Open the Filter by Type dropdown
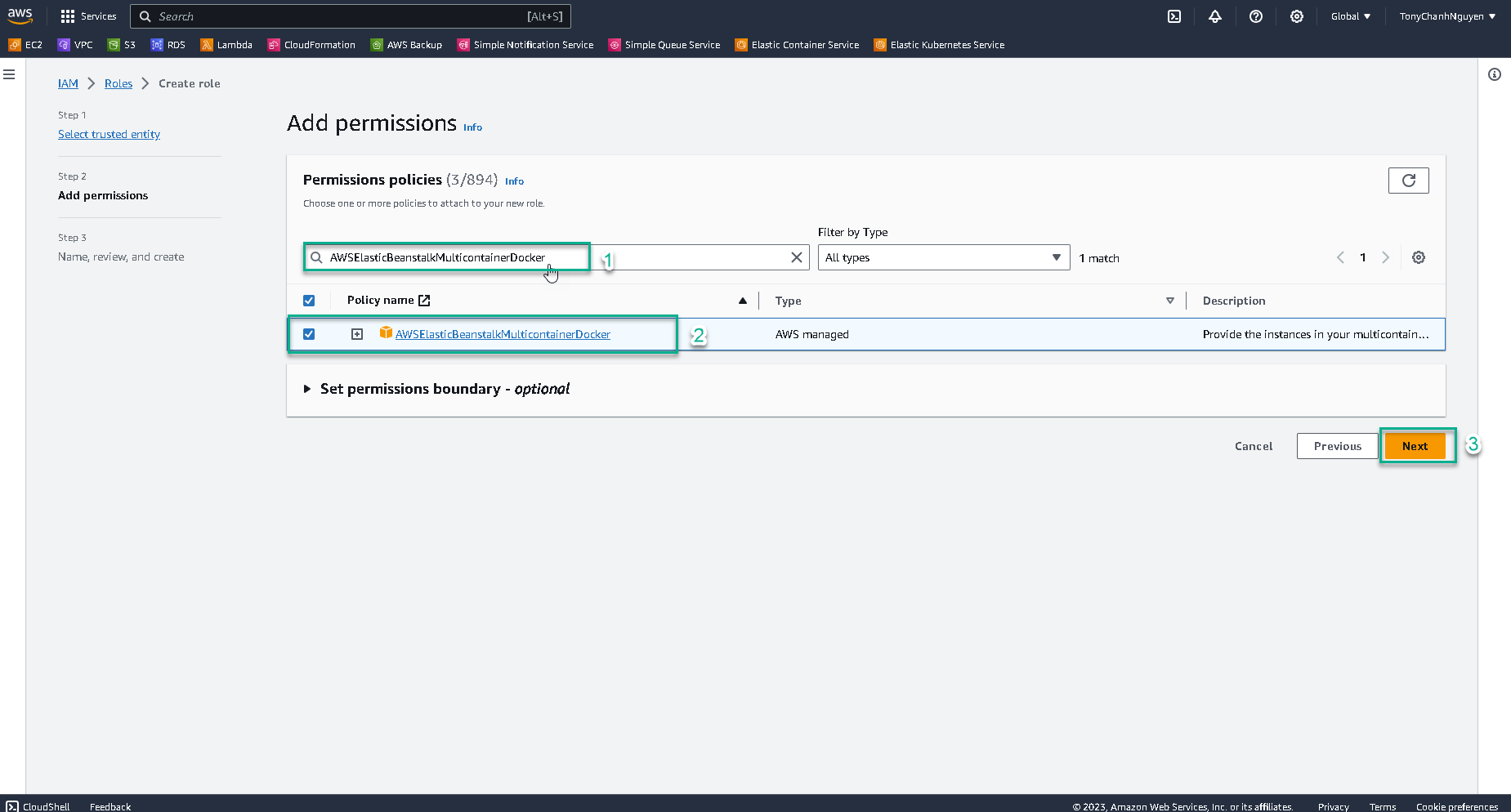 pos(944,257)
